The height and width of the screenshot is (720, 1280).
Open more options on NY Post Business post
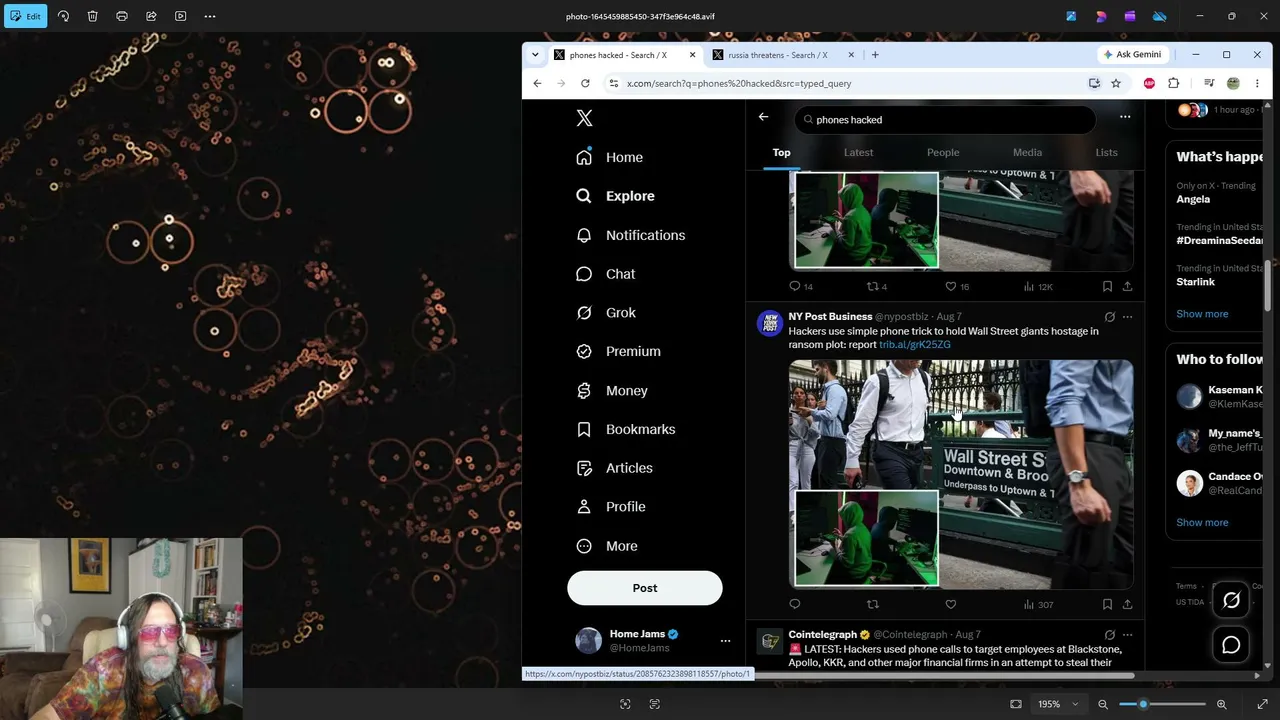point(1127,317)
